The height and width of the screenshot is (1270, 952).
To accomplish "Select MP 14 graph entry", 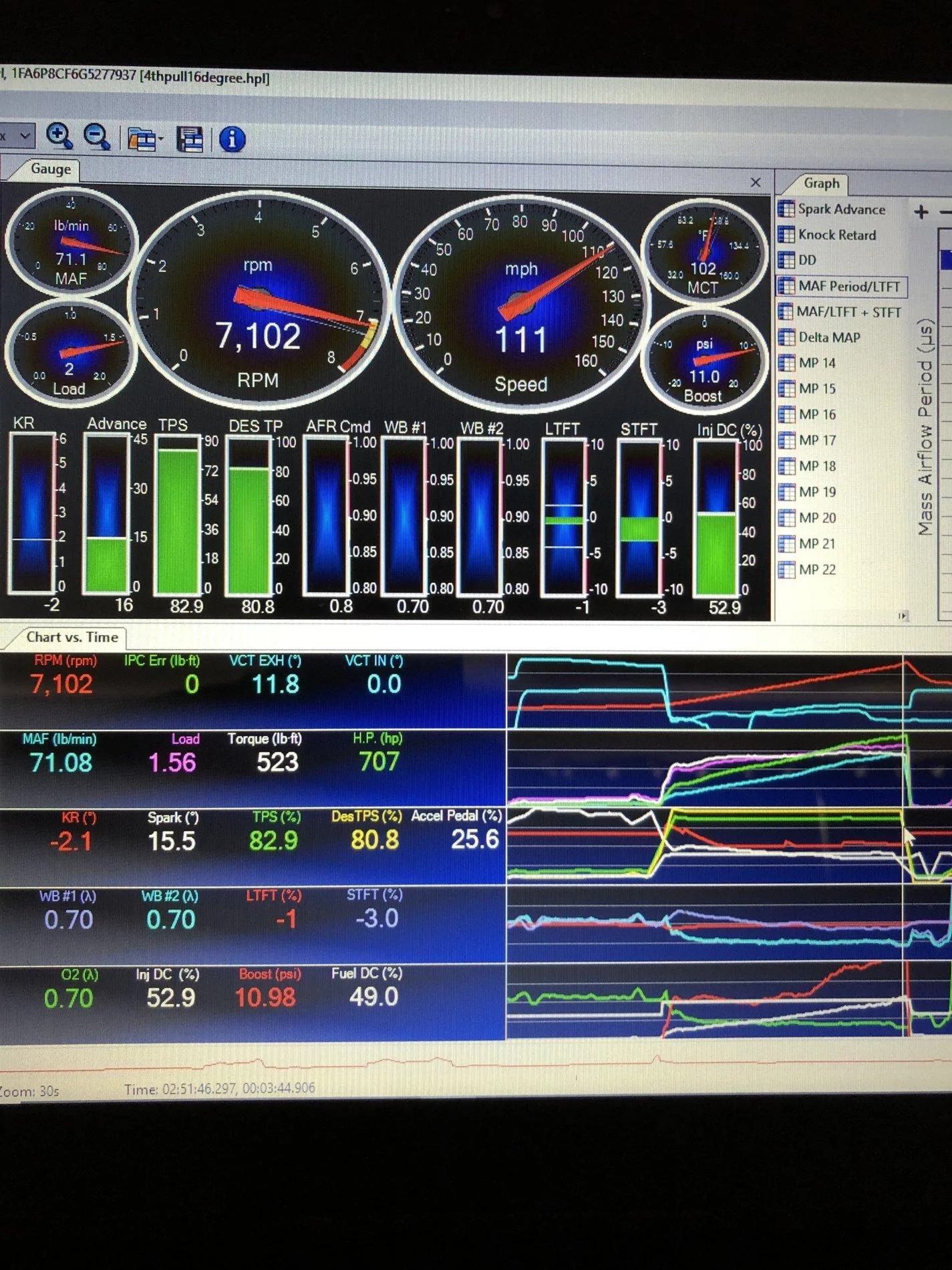I will pos(817,363).
